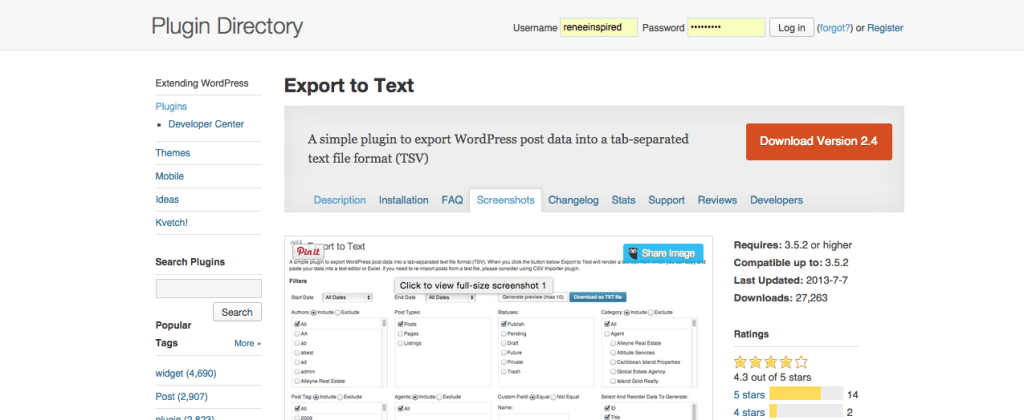Click the empty fifth rating star

pyautogui.click(x=801, y=362)
